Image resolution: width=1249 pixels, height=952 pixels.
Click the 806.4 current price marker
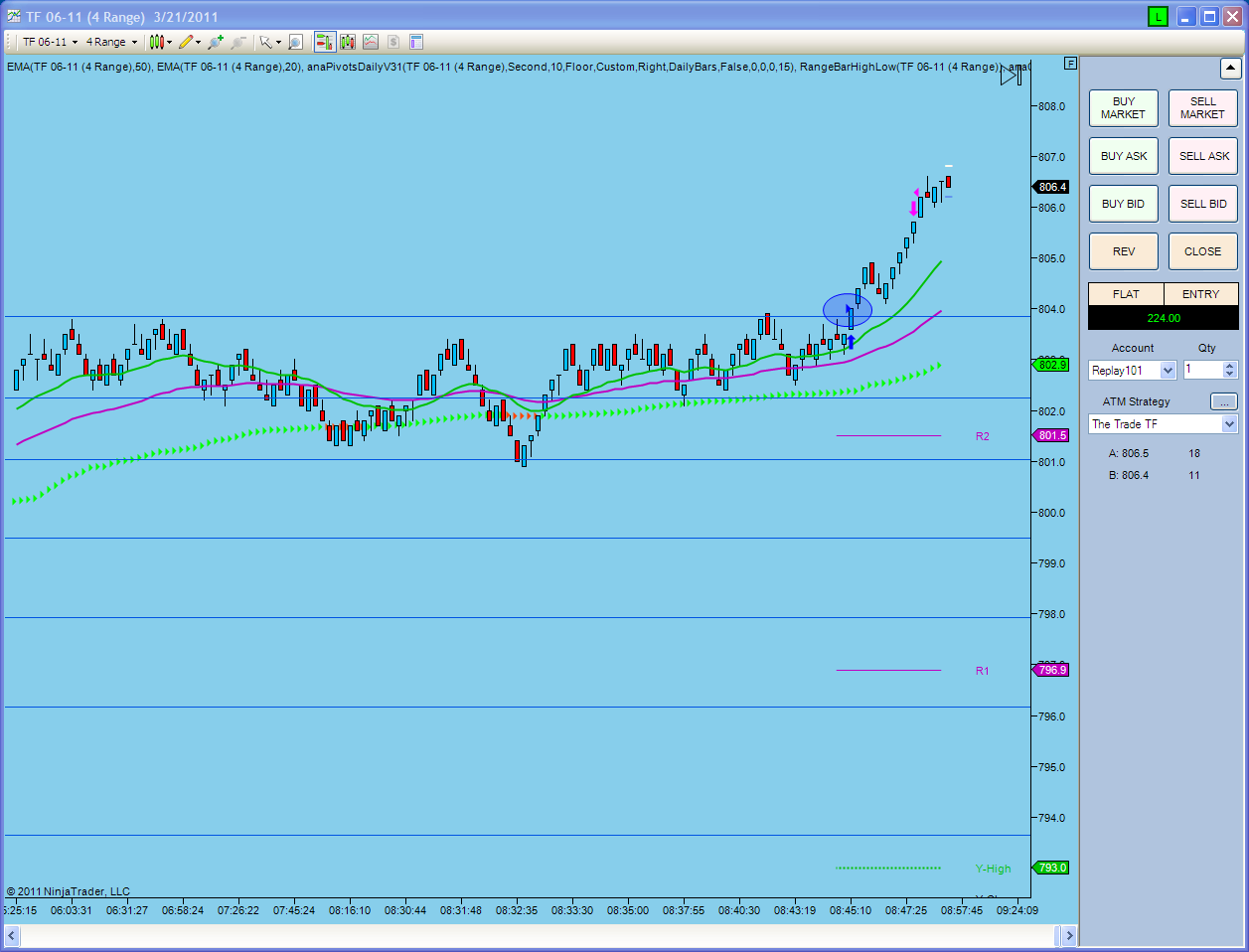point(1050,187)
